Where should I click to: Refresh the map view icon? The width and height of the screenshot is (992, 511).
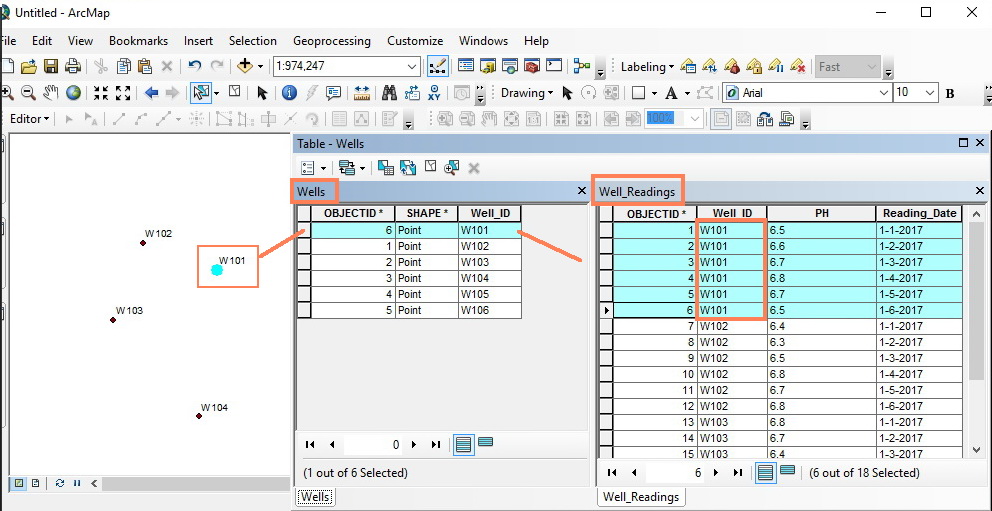coord(60,483)
